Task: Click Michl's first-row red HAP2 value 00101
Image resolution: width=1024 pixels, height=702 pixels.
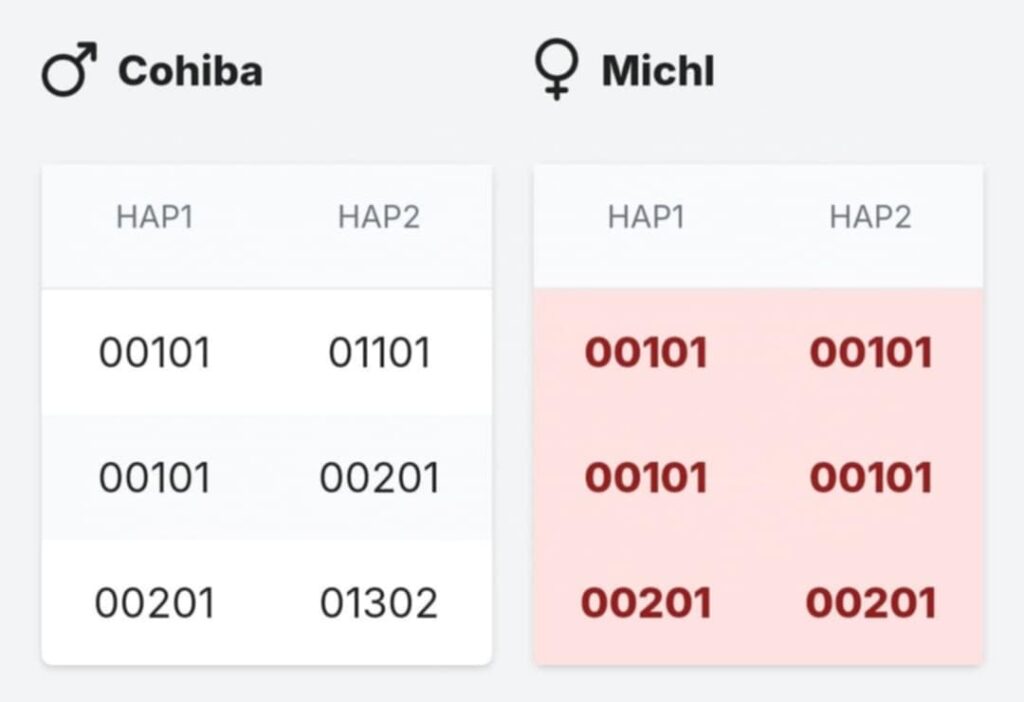Action: coord(871,353)
